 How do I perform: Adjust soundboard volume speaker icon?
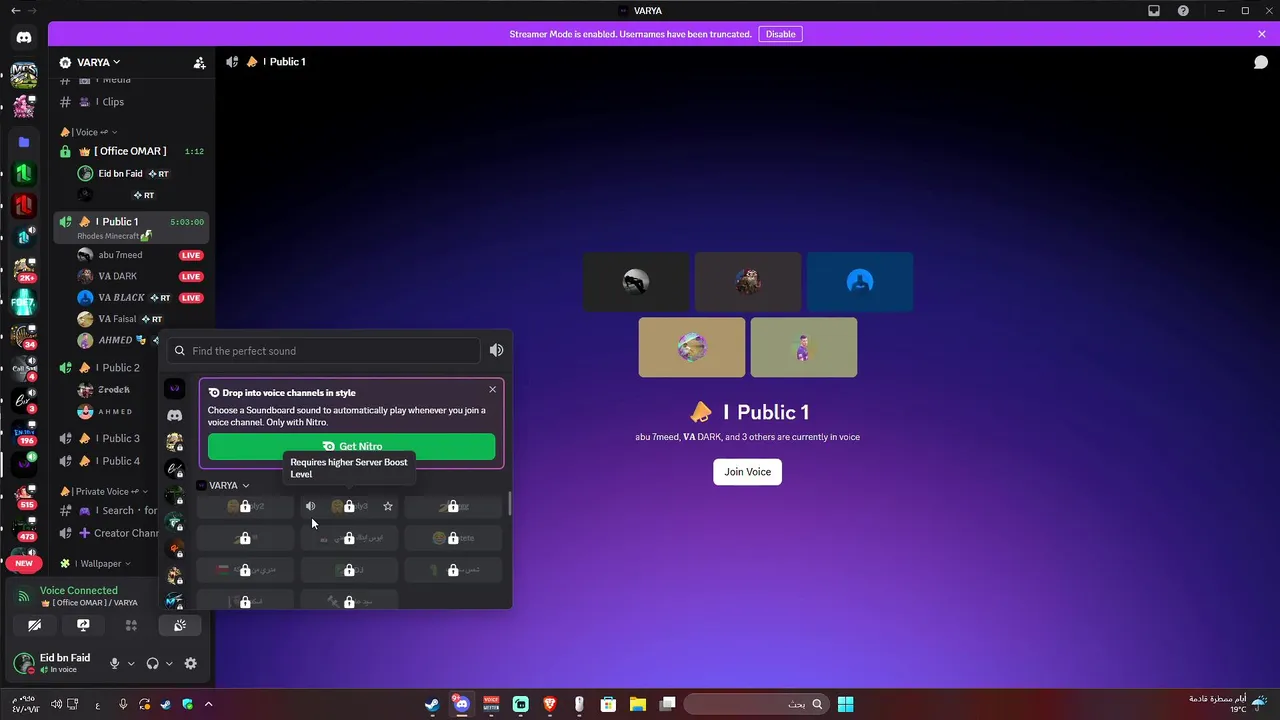point(496,350)
